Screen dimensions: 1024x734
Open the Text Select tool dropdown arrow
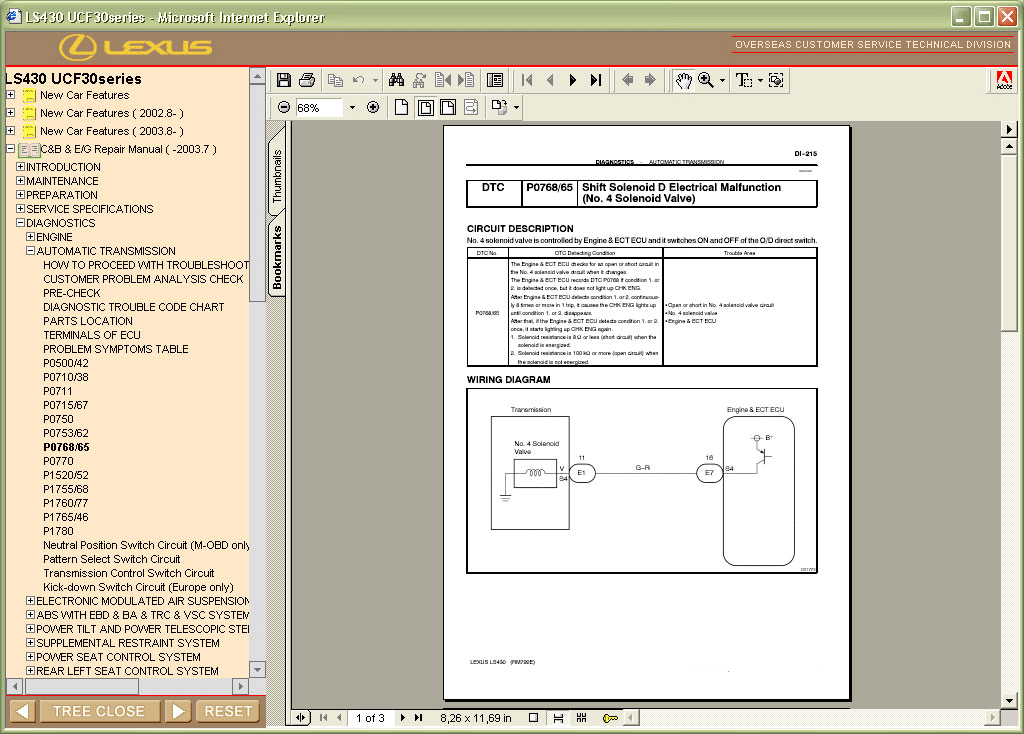[760, 80]
